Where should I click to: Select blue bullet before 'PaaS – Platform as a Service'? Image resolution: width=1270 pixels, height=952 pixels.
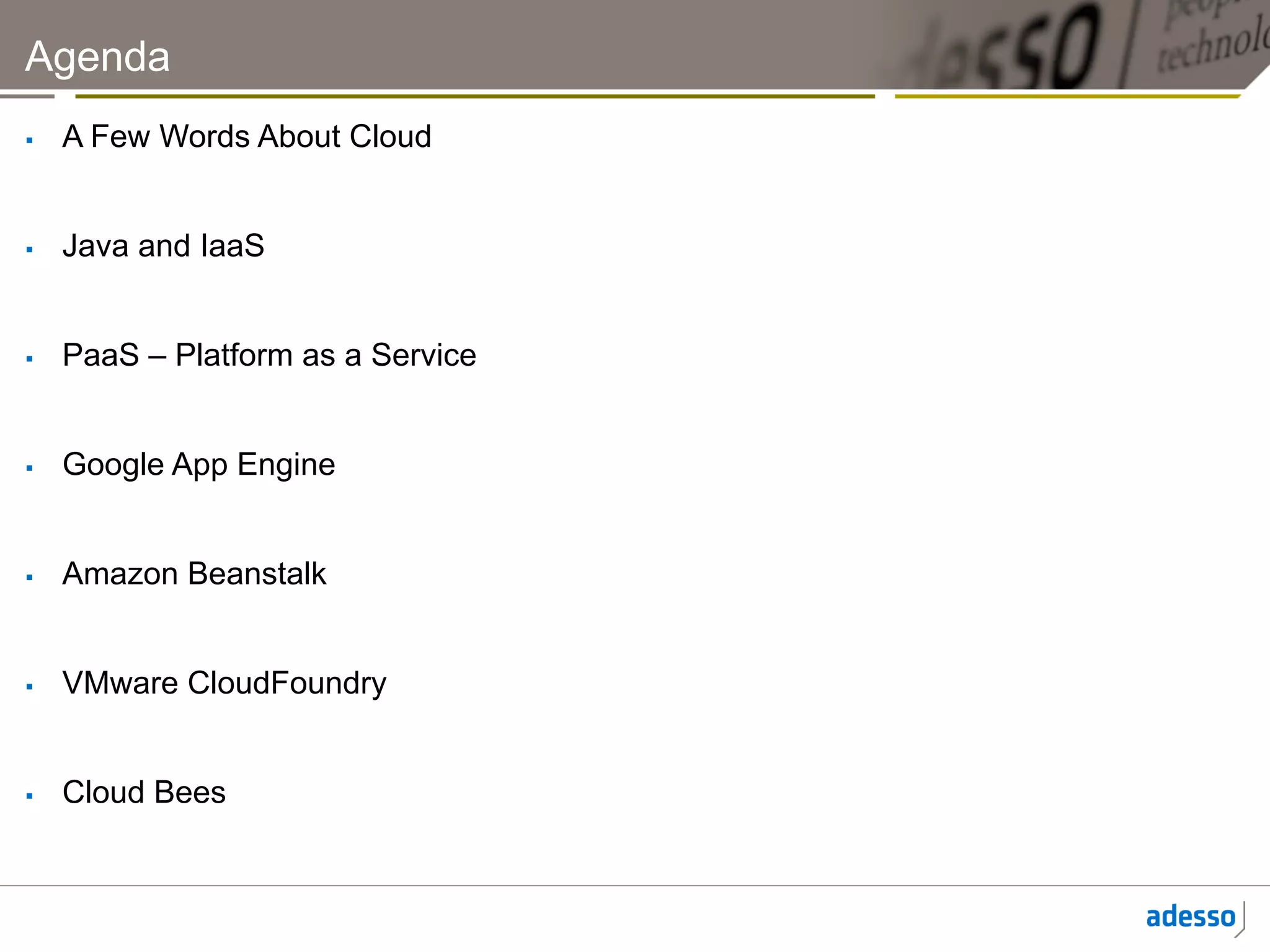(x=29, y=359)
